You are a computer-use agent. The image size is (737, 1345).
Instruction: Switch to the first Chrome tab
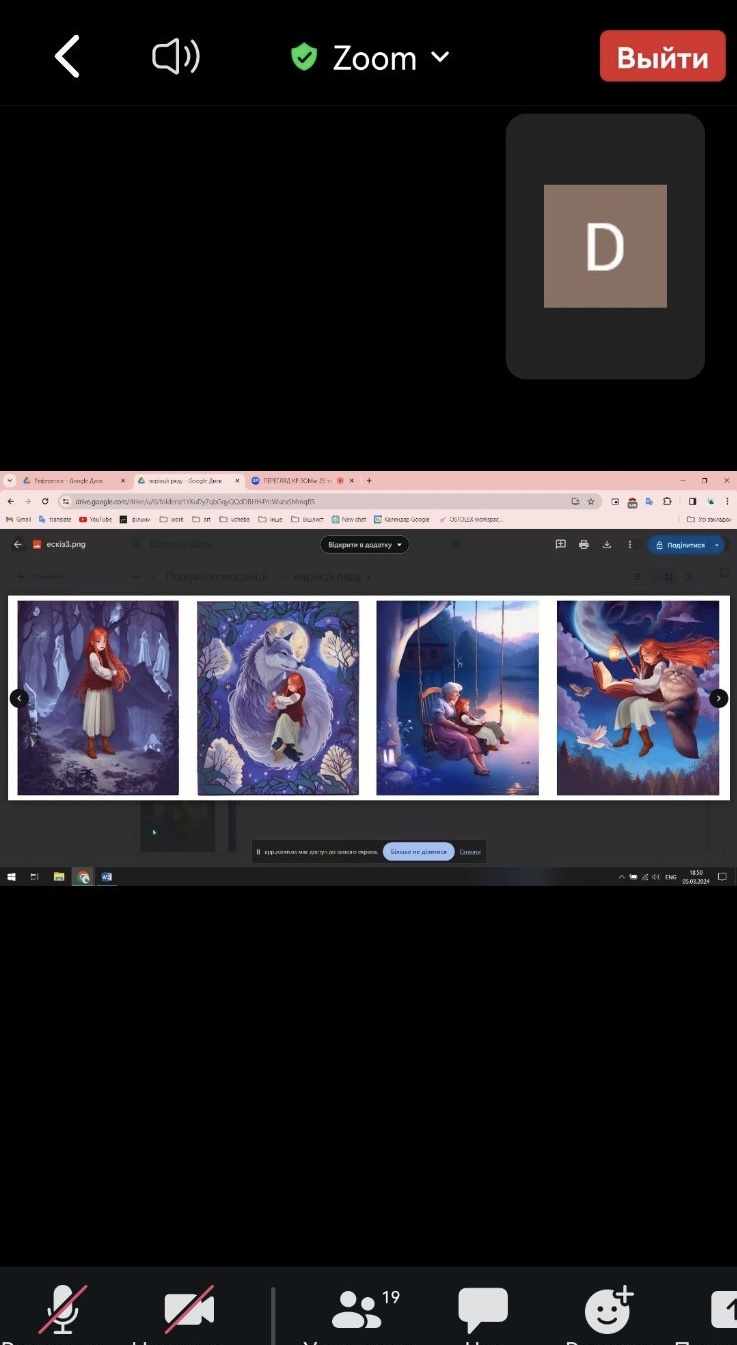[x=72, y=480]
